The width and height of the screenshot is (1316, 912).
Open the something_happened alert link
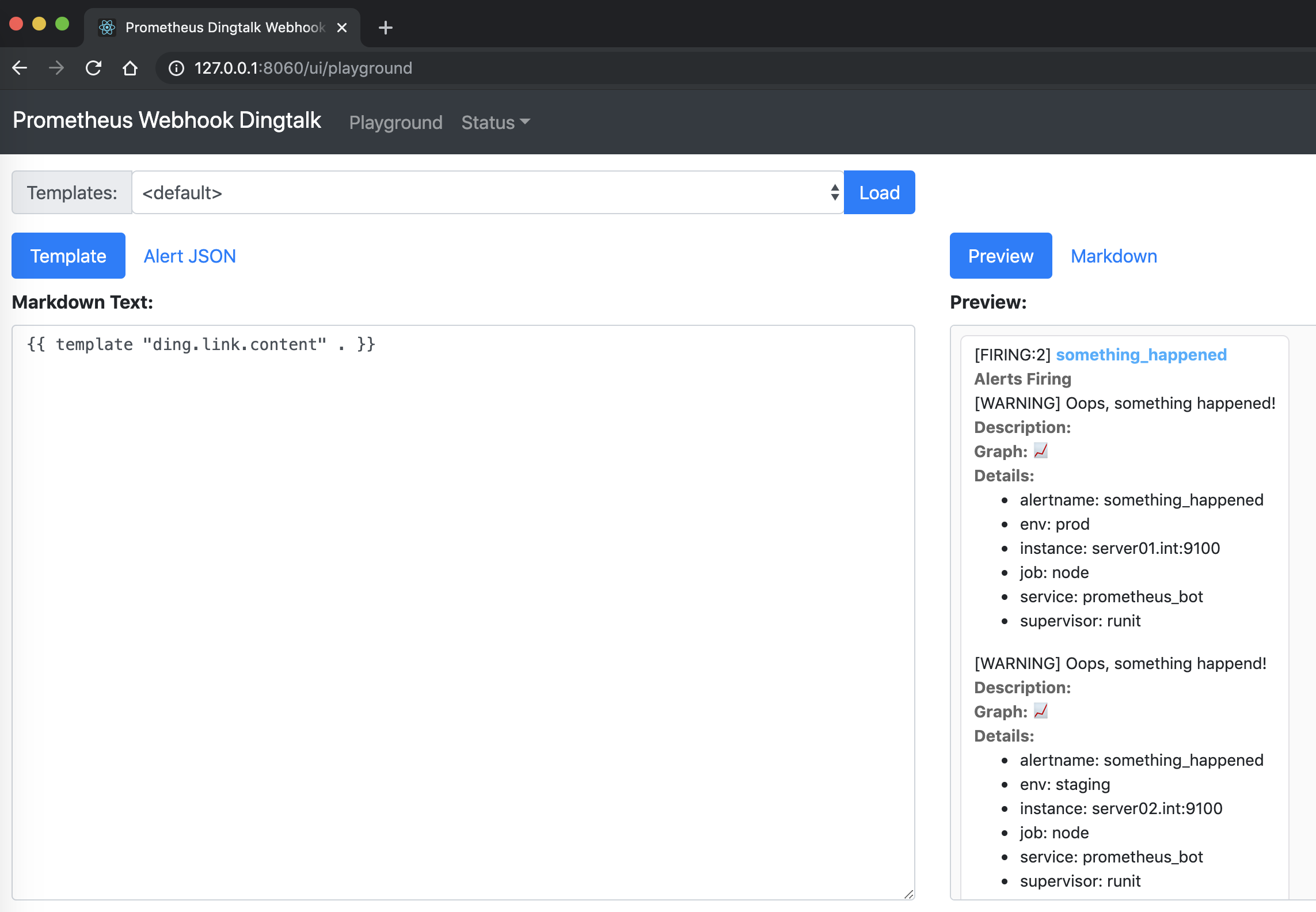(1141, 354)
